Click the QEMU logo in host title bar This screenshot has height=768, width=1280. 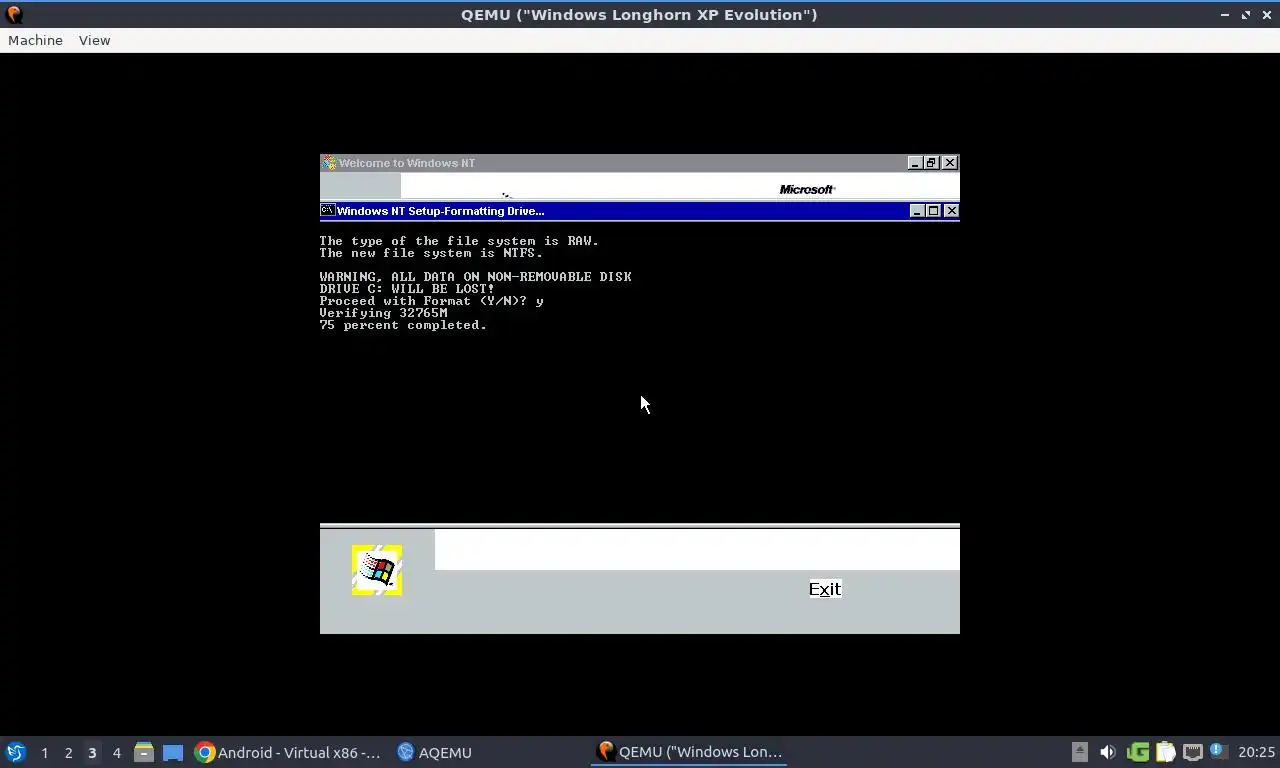coord(14,14)
